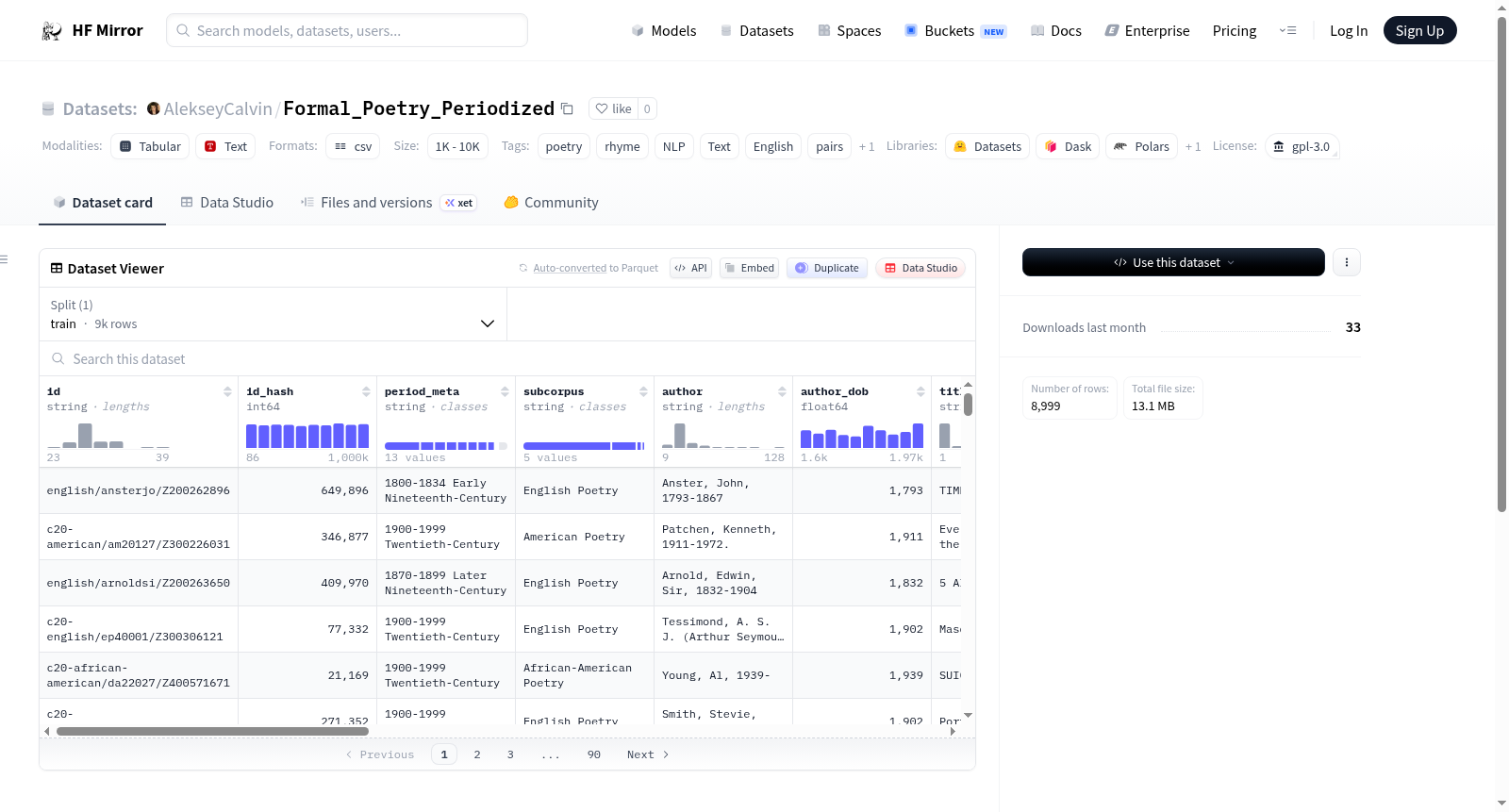
Task: Sort the period_meta column
Action: point(505,391)
